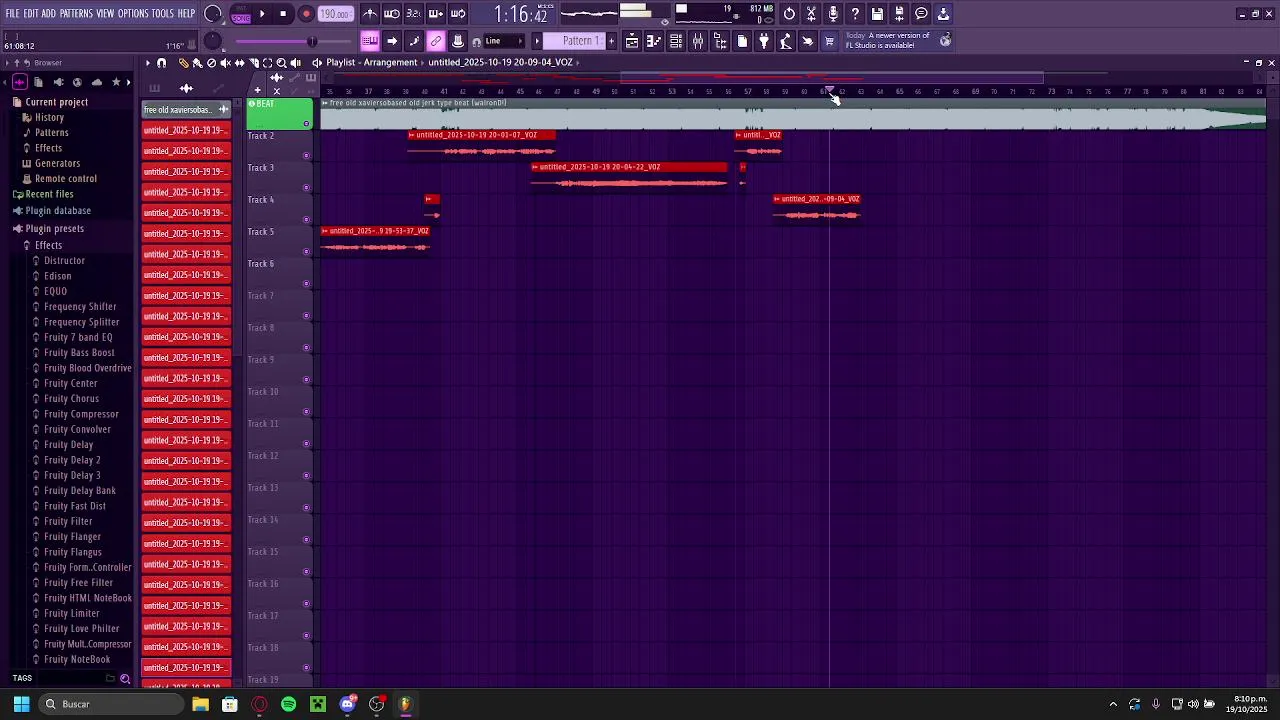Toggle the metronome icon
Viewport: 1280px width, 720px height.
[370, 14]
